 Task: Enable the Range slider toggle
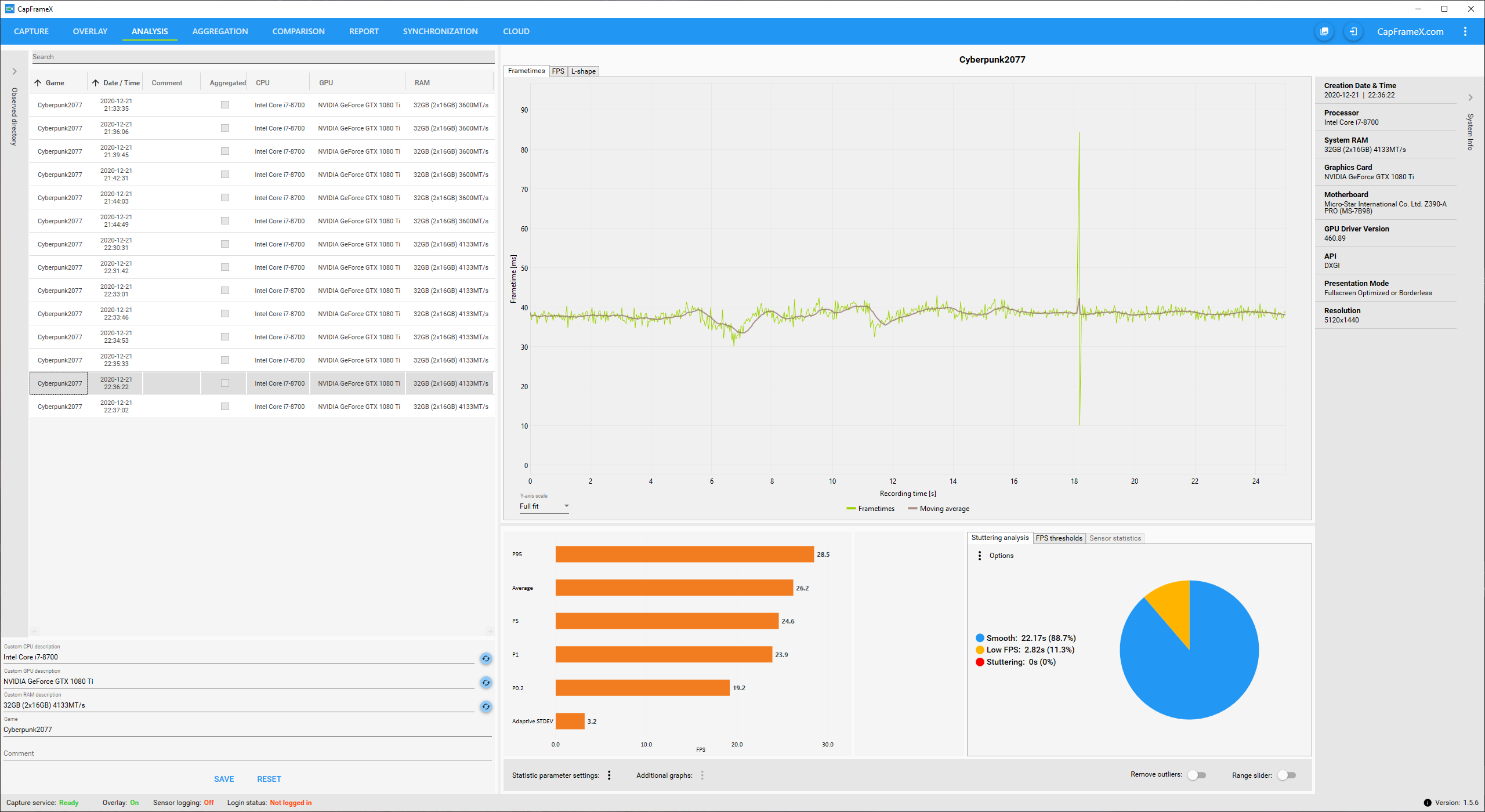click(x=1286, y=775)
